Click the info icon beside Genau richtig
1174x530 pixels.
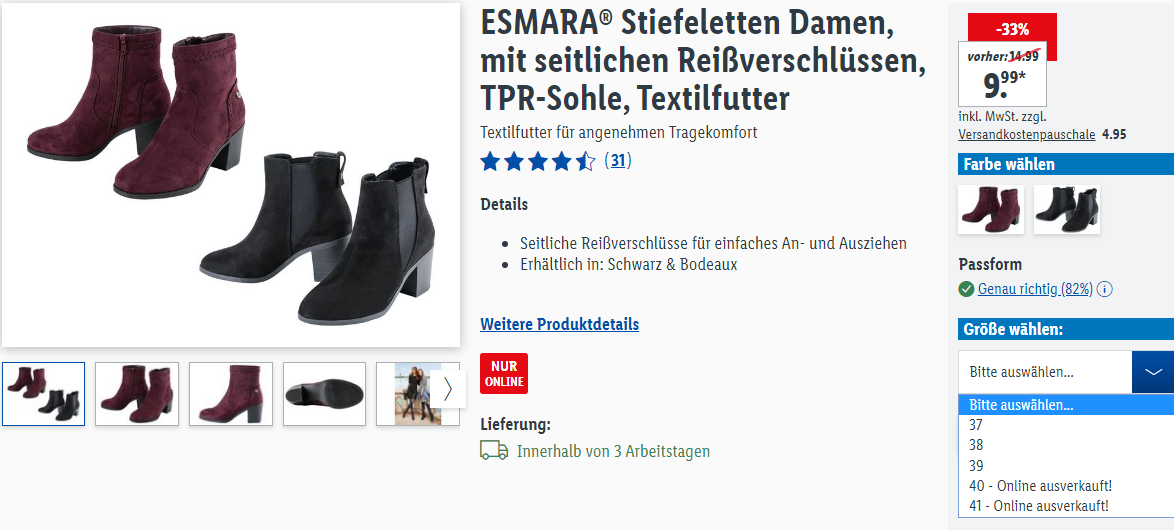tap(1104, 289)
